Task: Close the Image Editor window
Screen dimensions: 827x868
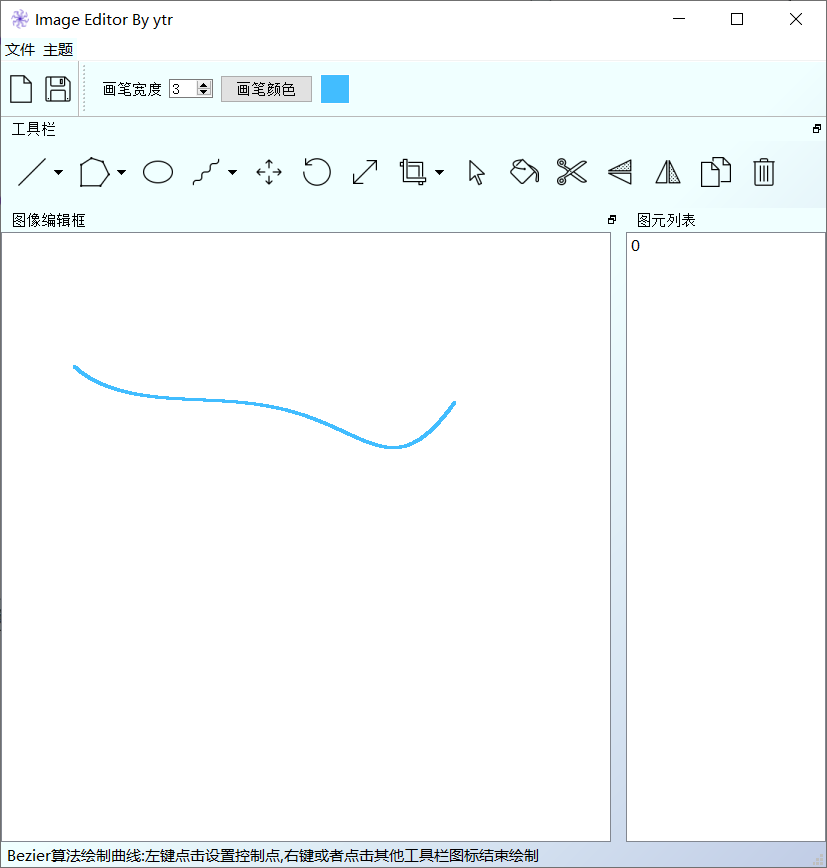Action: (795, 19)
